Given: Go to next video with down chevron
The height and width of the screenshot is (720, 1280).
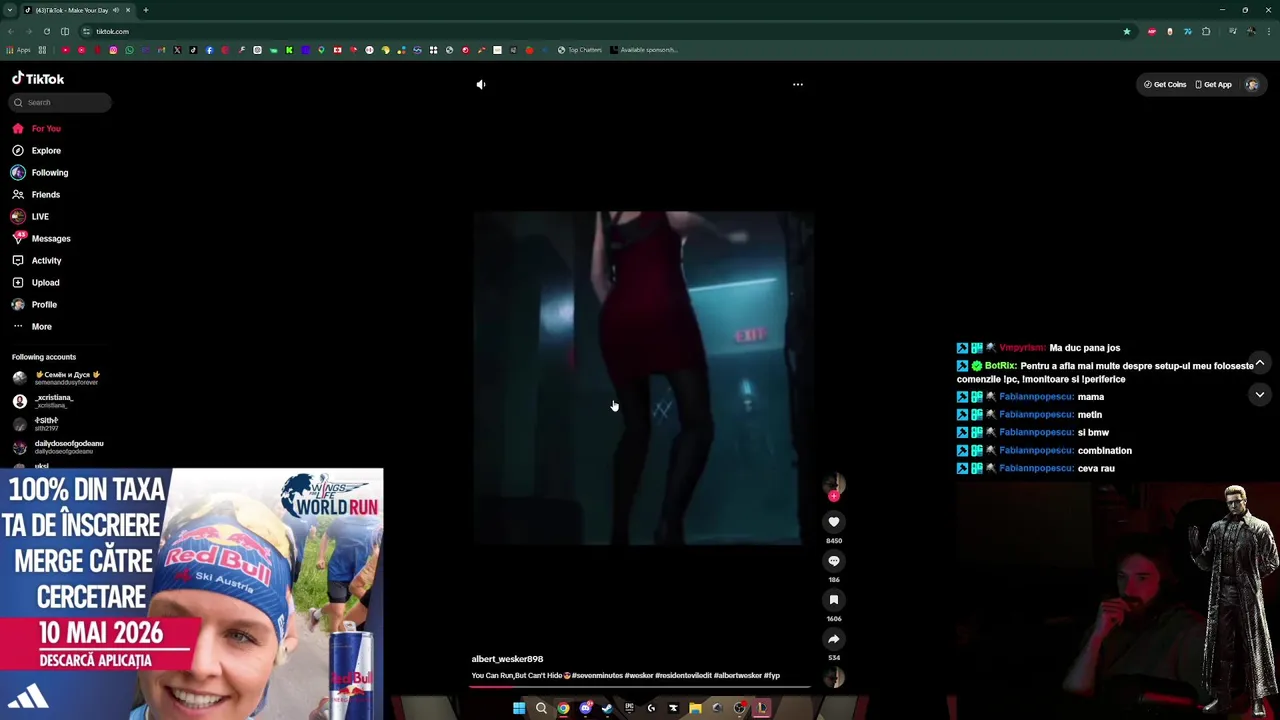Looking at the screenshot, I should [1260, 395].
